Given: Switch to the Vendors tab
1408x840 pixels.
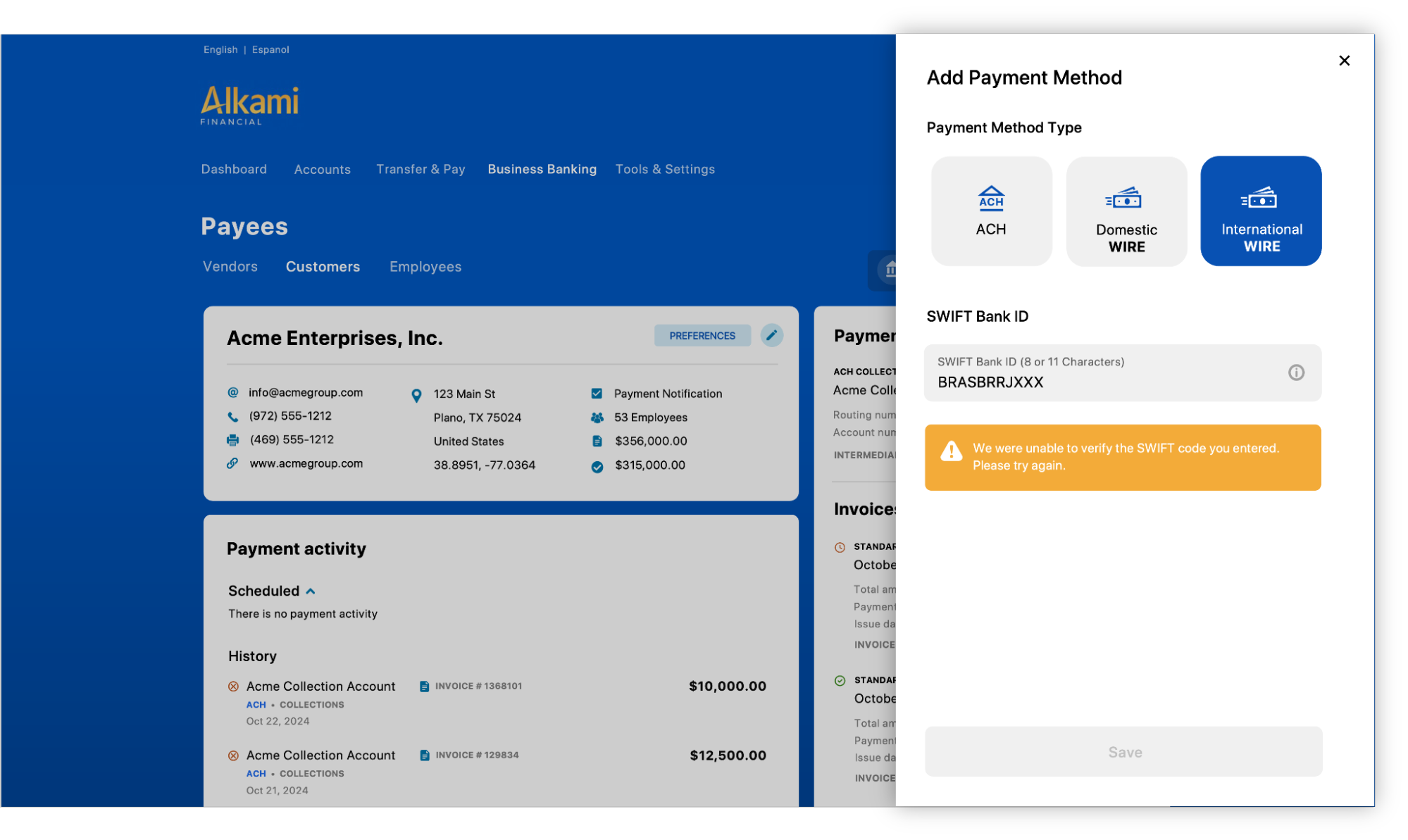Looking at the screenshot, I should [x=230, y=267].
